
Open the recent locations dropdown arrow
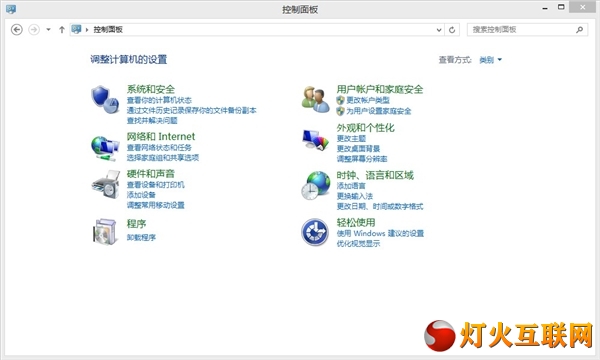click(48, 29)
